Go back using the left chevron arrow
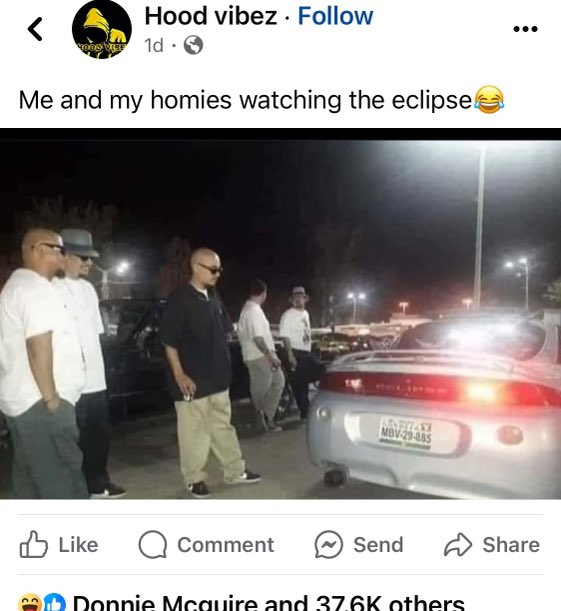This screenshot has height=611, width=561. click(x=35, y=29)
